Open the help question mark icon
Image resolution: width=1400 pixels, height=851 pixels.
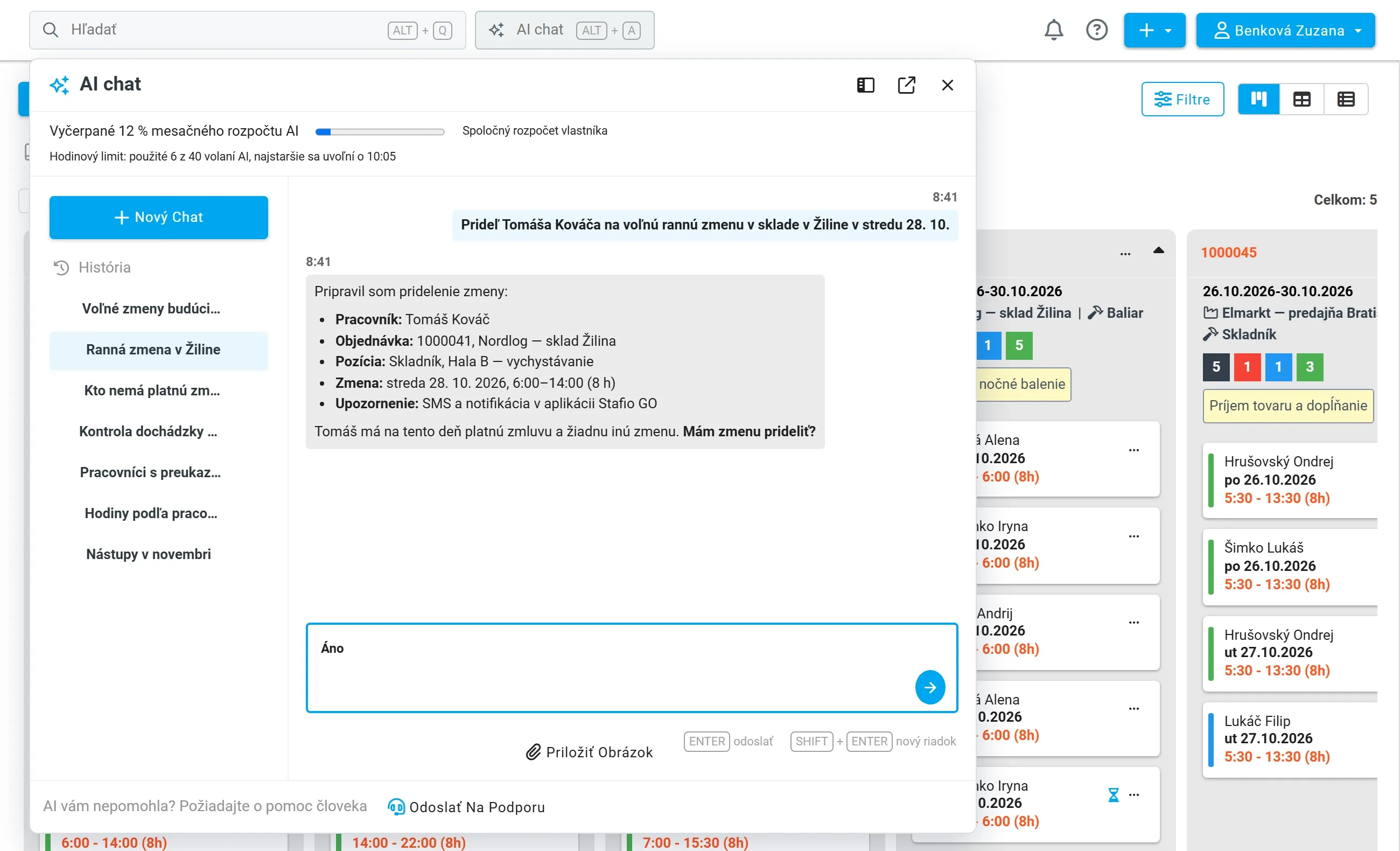(x=1096, y=30)
